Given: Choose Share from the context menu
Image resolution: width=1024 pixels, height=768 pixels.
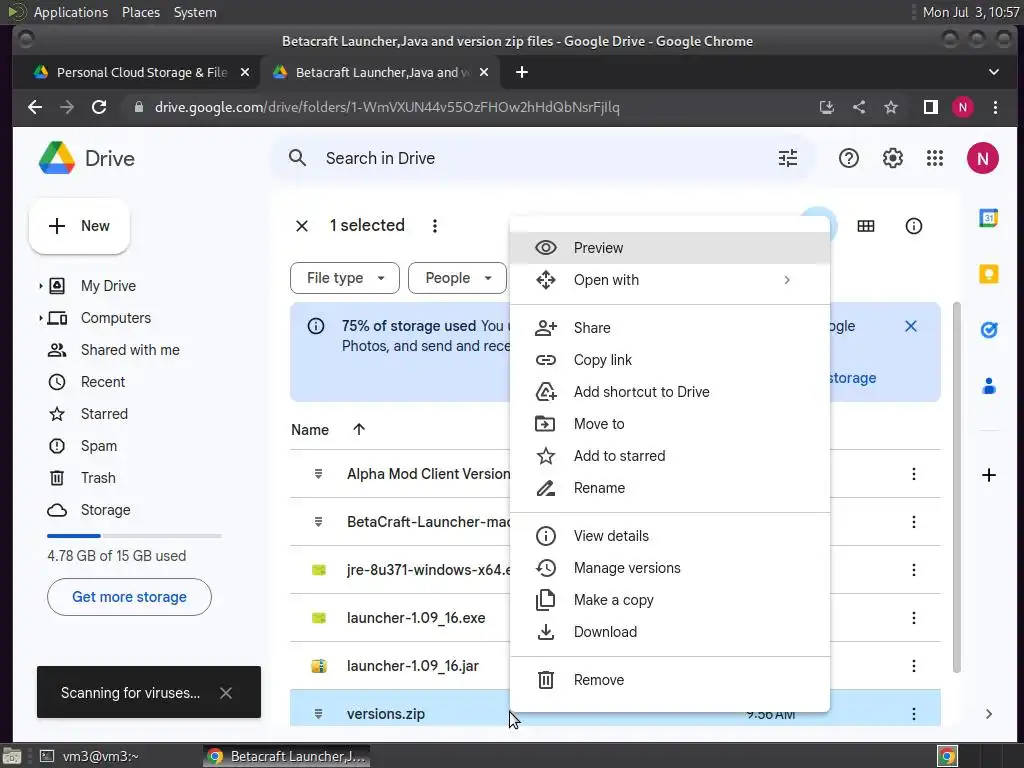Looking at the screenshot, I should coord(669,327).
